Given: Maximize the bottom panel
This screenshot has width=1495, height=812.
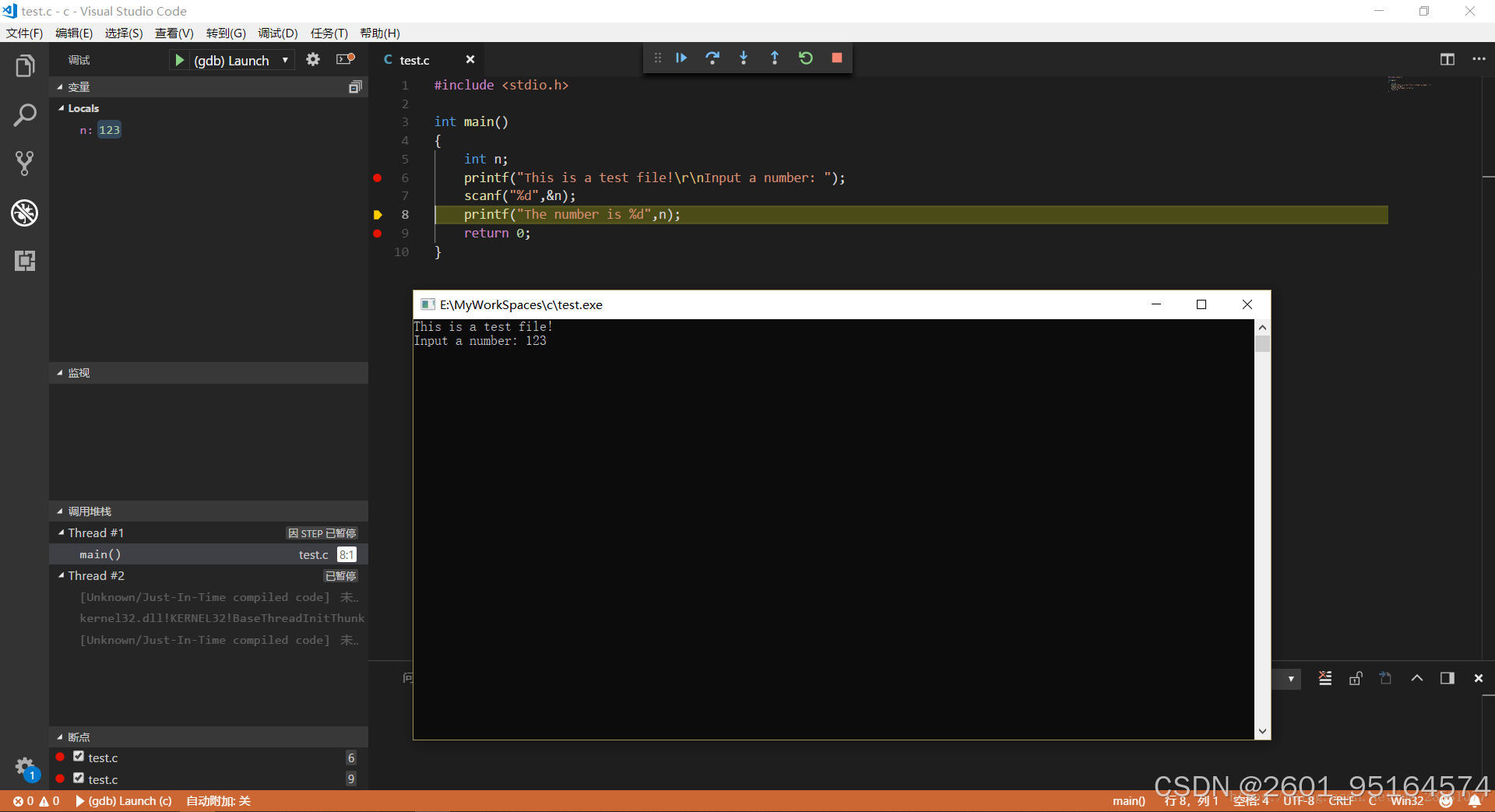Looking at the screenshot, I should 1417,678.
